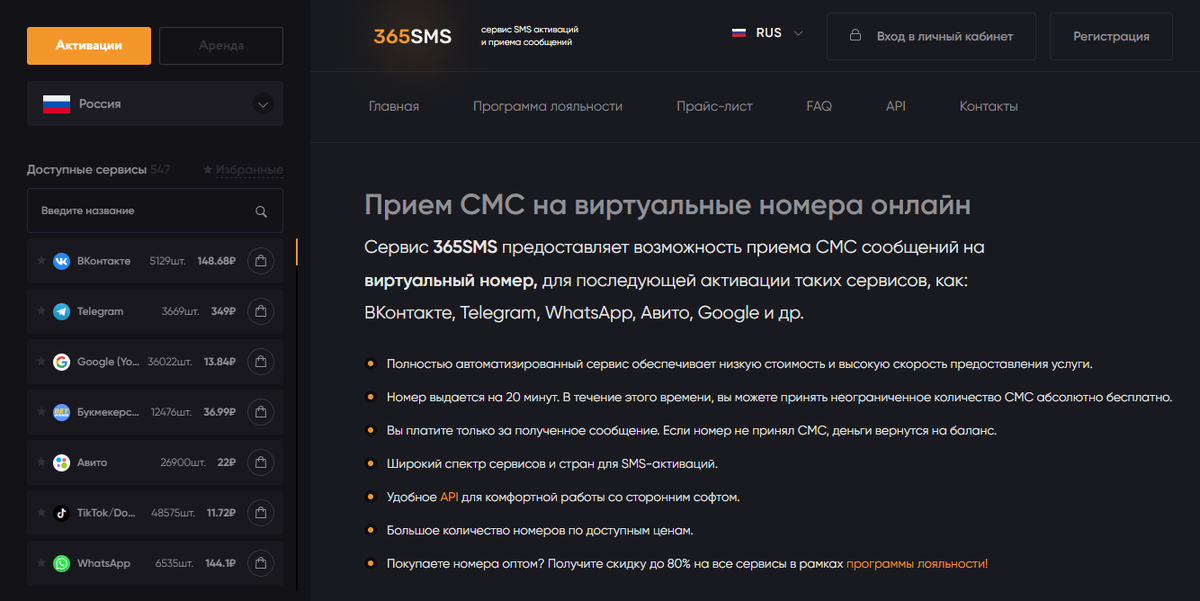Follow the orange API link in bullet list
Screen dimensions: 1200x601
click(449, 497)
